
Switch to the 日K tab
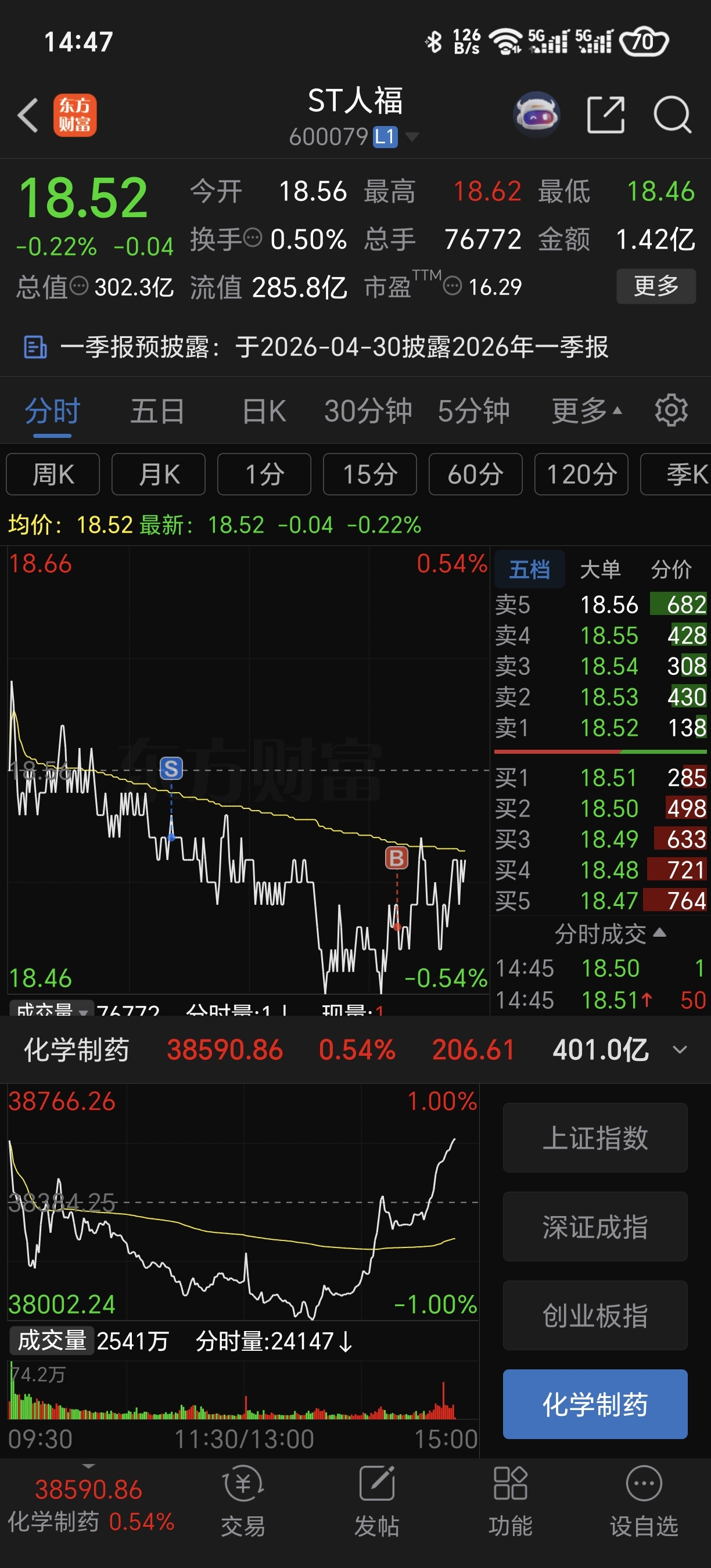pyautogui.click(x=264, y=411)
